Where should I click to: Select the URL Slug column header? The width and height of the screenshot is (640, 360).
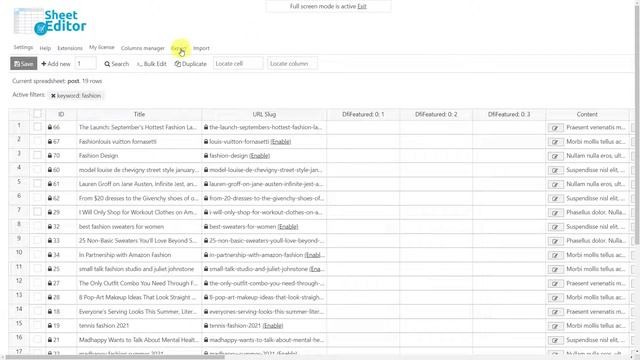point(264,114)
